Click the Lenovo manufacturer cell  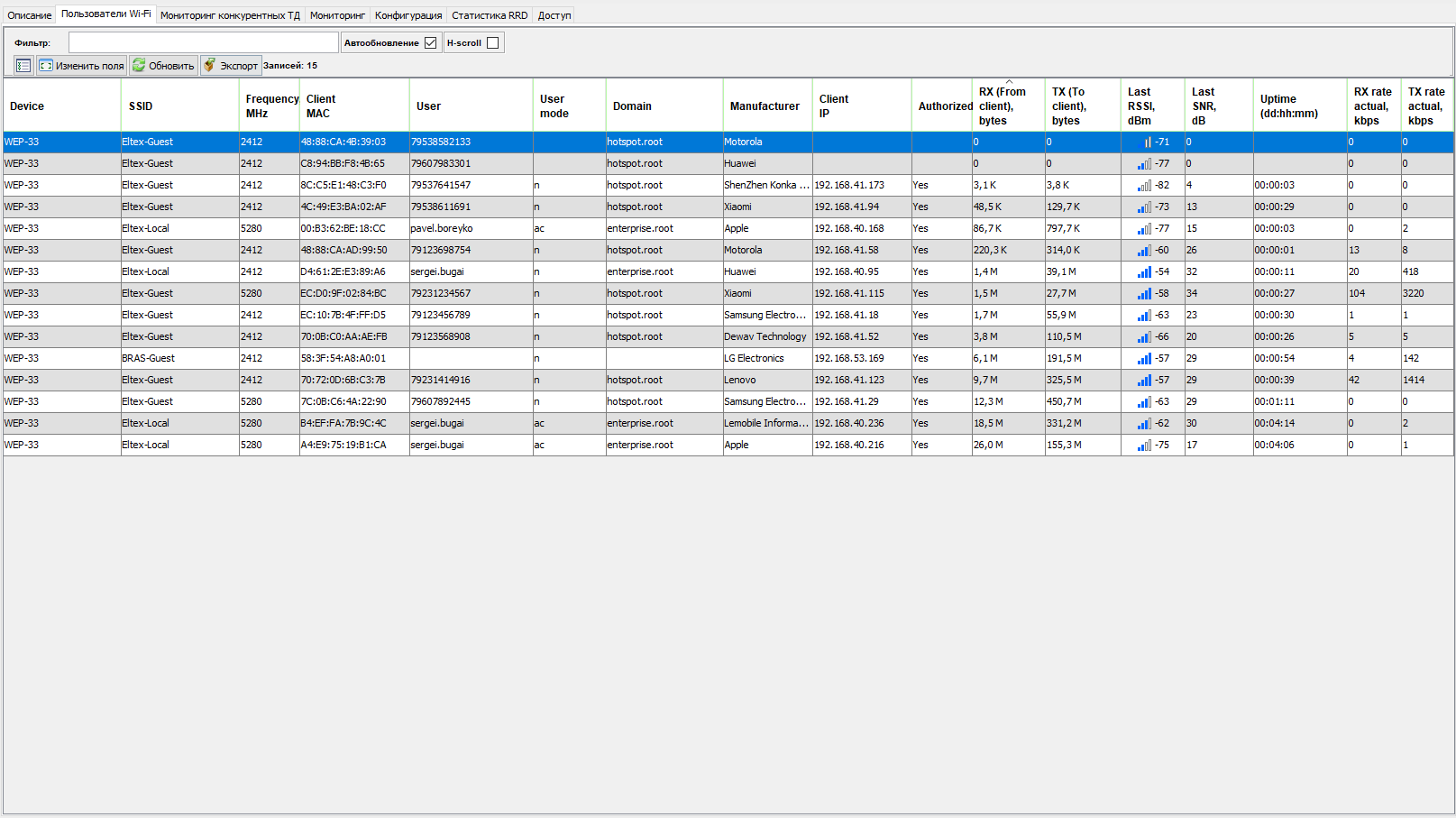click(768, 381)
